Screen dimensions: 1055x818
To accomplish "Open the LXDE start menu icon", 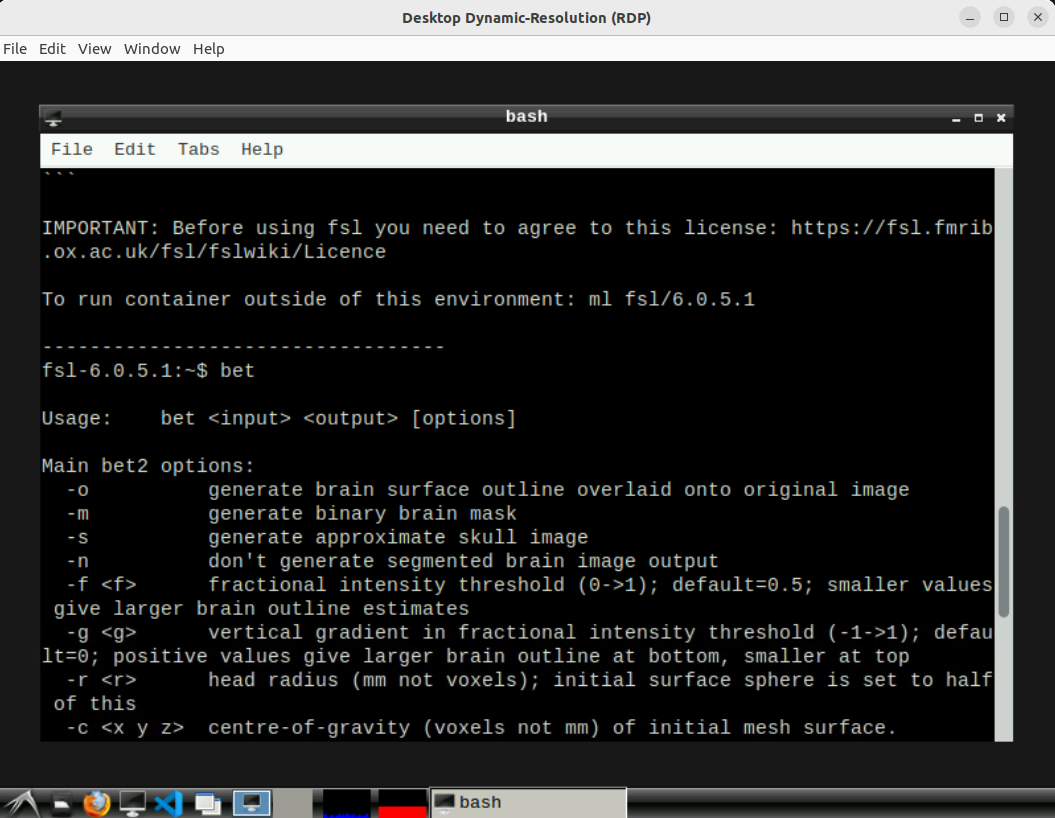I will [22, 802].
